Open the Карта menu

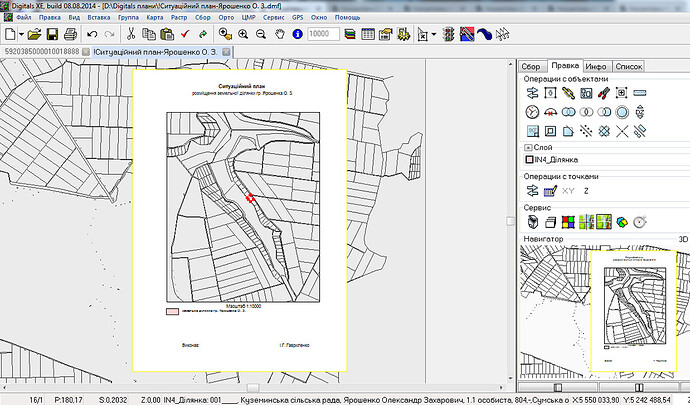tap(154, 18)
